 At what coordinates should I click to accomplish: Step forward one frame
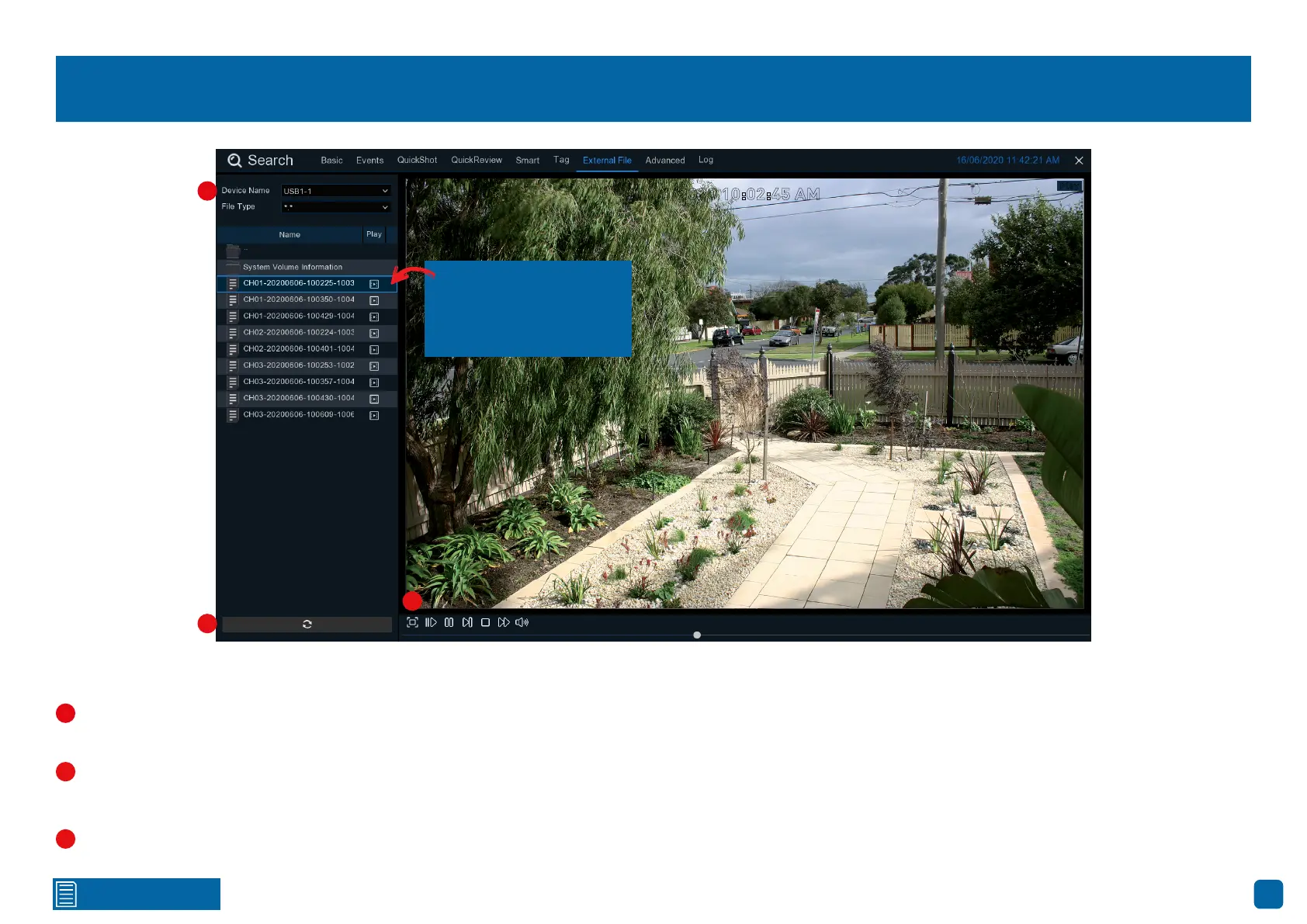pos(467,622)
